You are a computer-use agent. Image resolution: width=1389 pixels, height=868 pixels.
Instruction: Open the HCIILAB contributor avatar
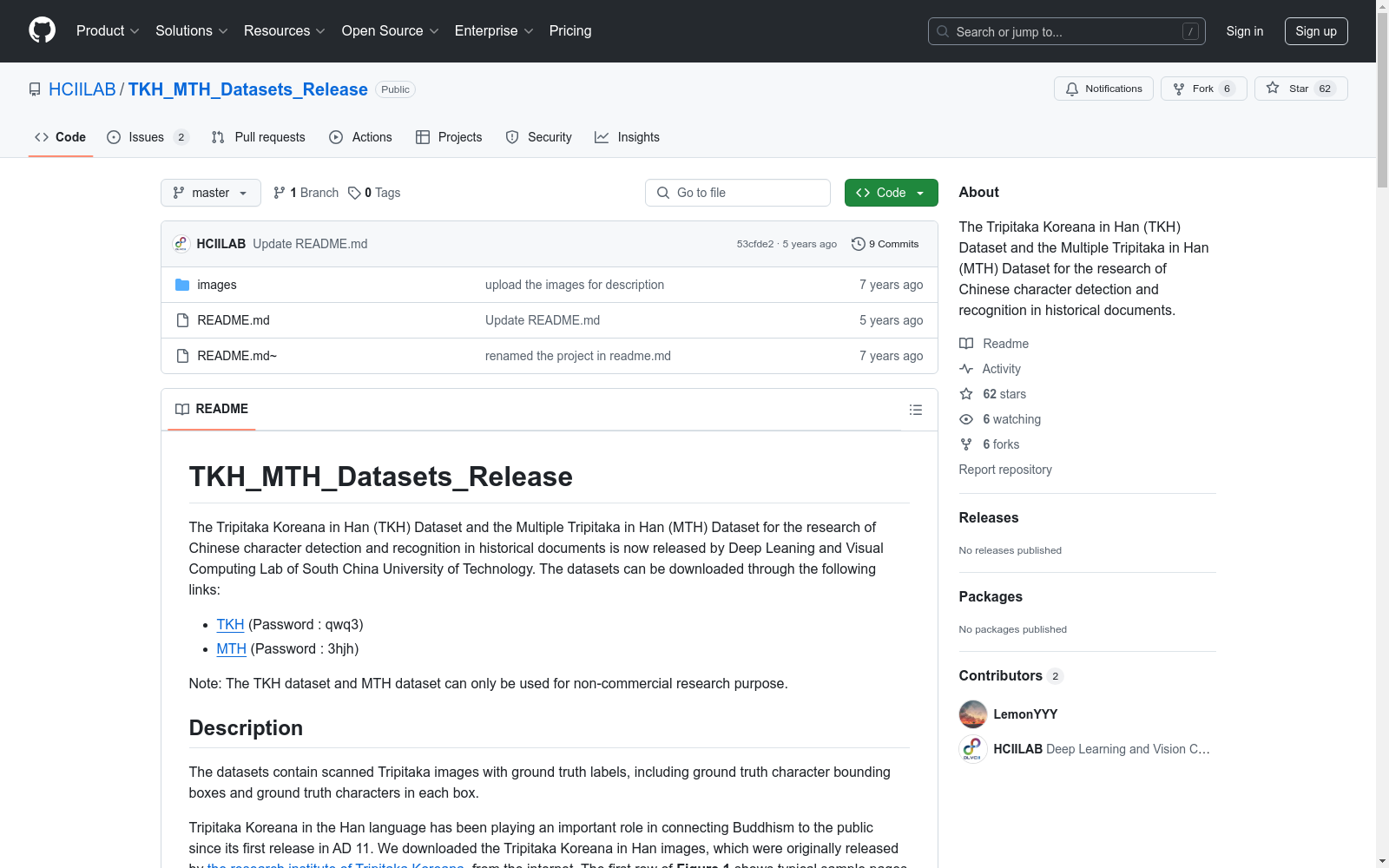973,749
